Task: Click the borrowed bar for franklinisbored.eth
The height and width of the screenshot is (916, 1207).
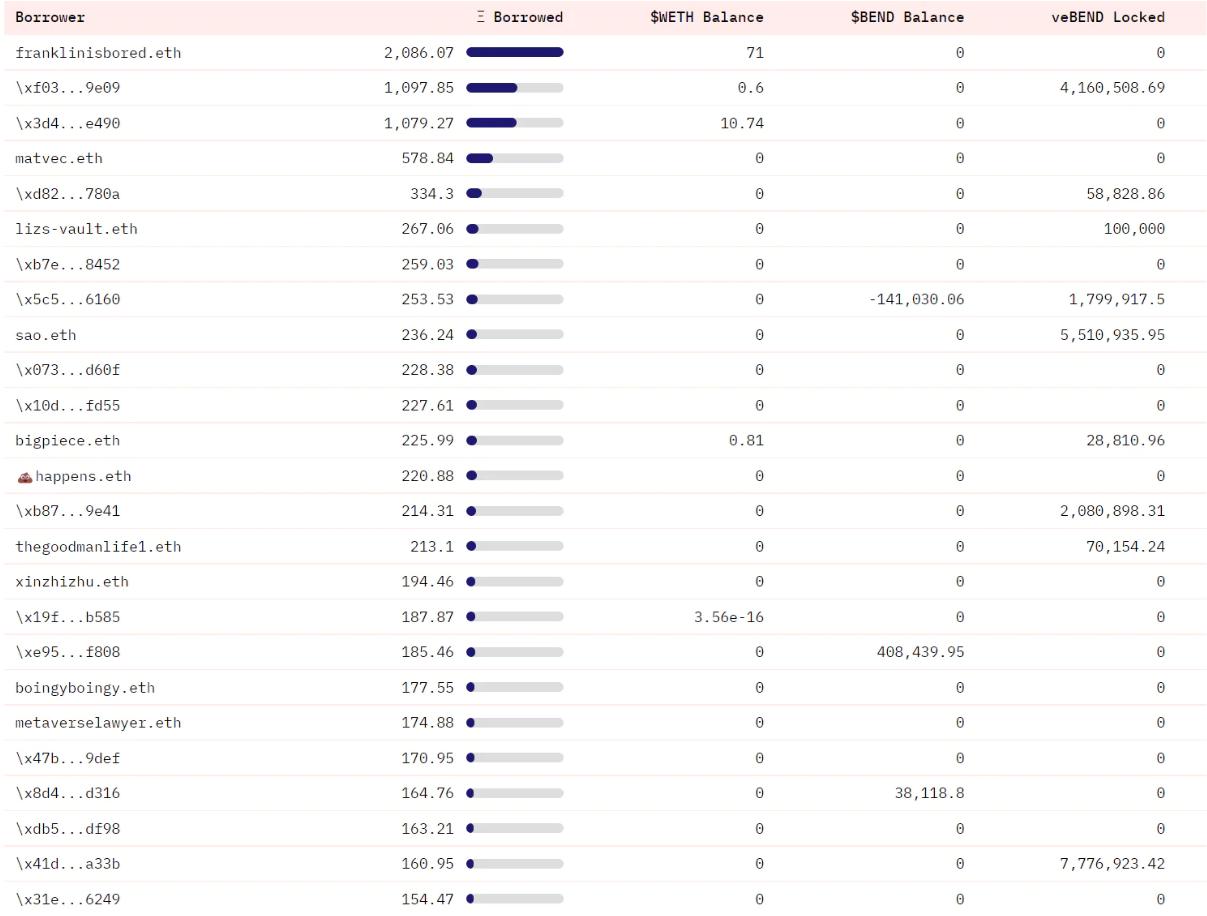Action: tap(514, 53)
